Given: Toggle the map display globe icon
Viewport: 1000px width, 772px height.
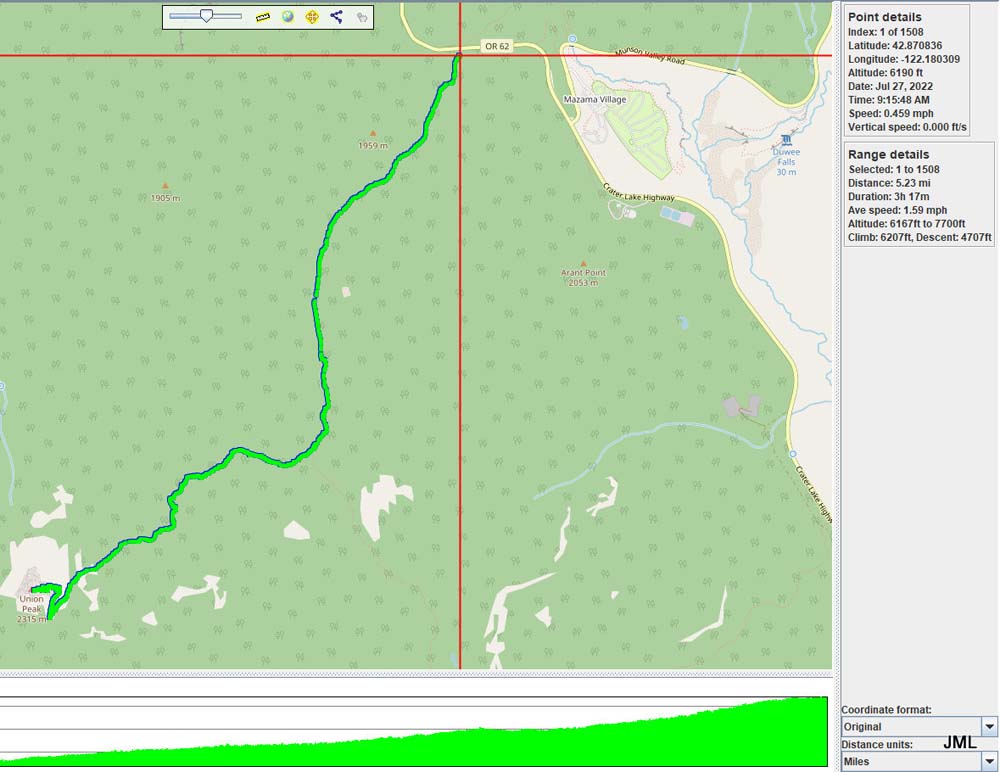Looking at the screenshot, I should 288,17.
